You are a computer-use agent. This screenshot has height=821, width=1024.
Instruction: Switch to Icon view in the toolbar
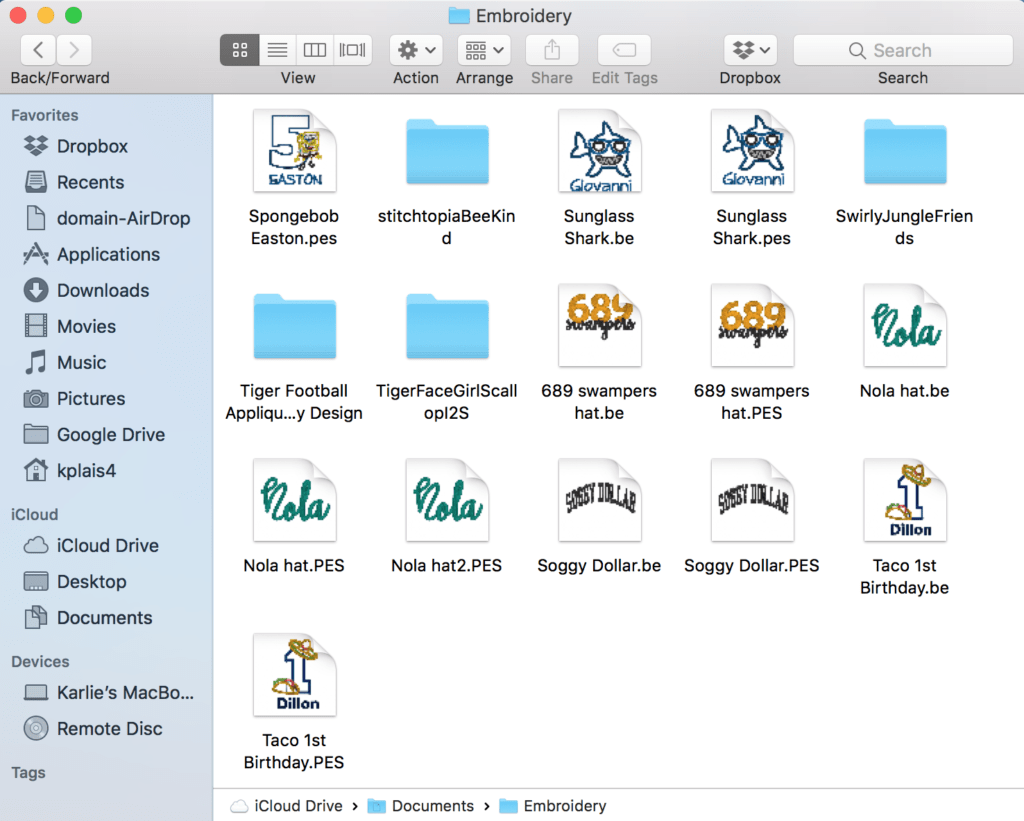[239, 50]
